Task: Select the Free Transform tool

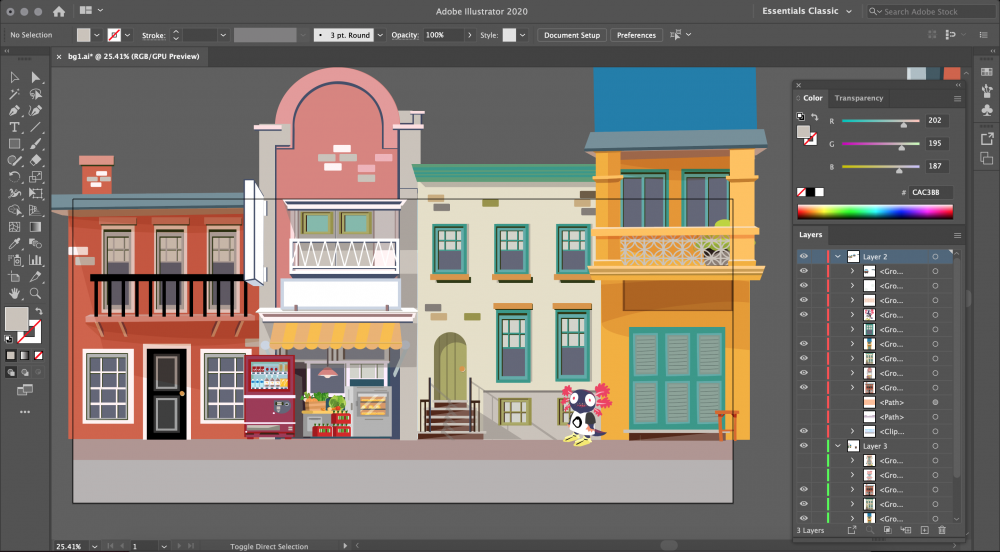Action: click(35, 194)
